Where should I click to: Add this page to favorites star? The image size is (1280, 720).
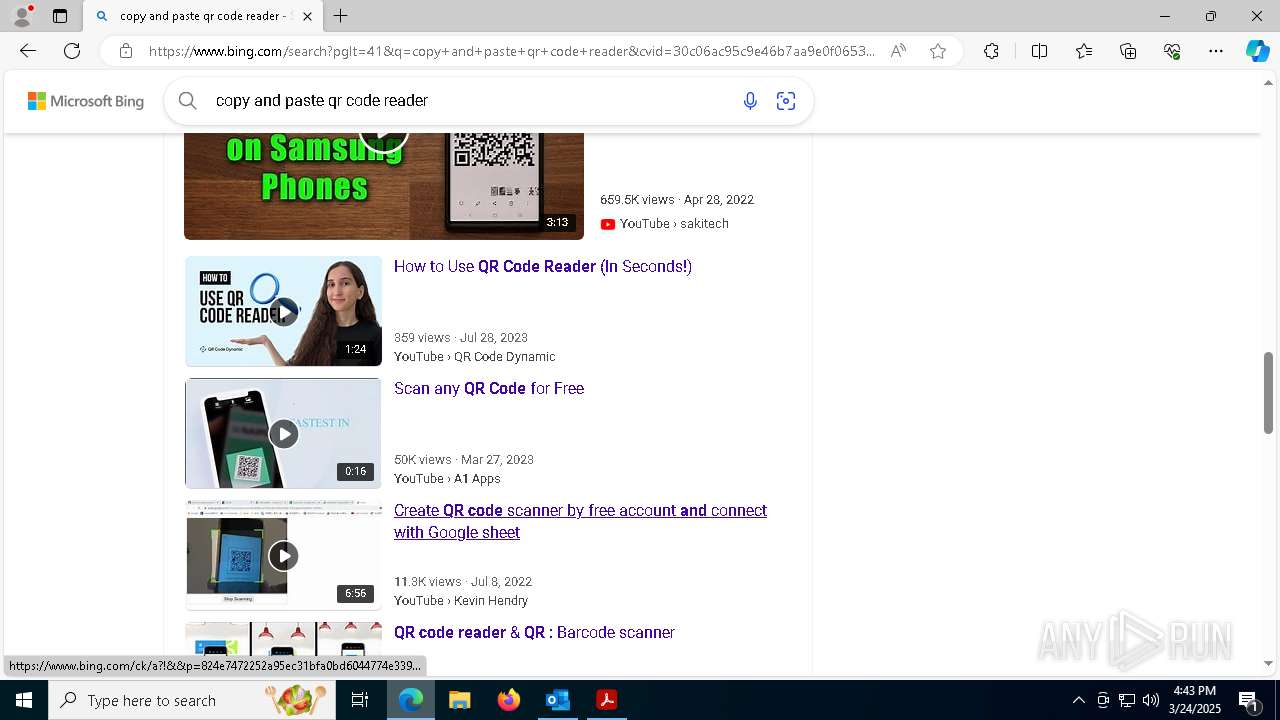[x=937, y=51]
